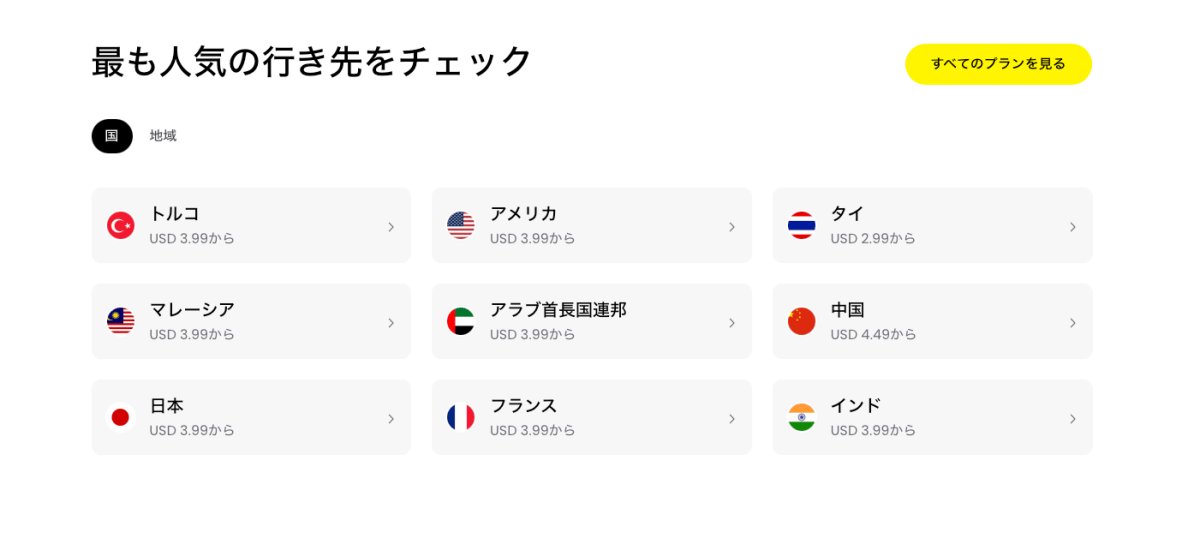Image resolution: width=1200 pixels, height=550 pixels.
Task: Click the Malaysia flag icon
Action: (x=121, y=321)
